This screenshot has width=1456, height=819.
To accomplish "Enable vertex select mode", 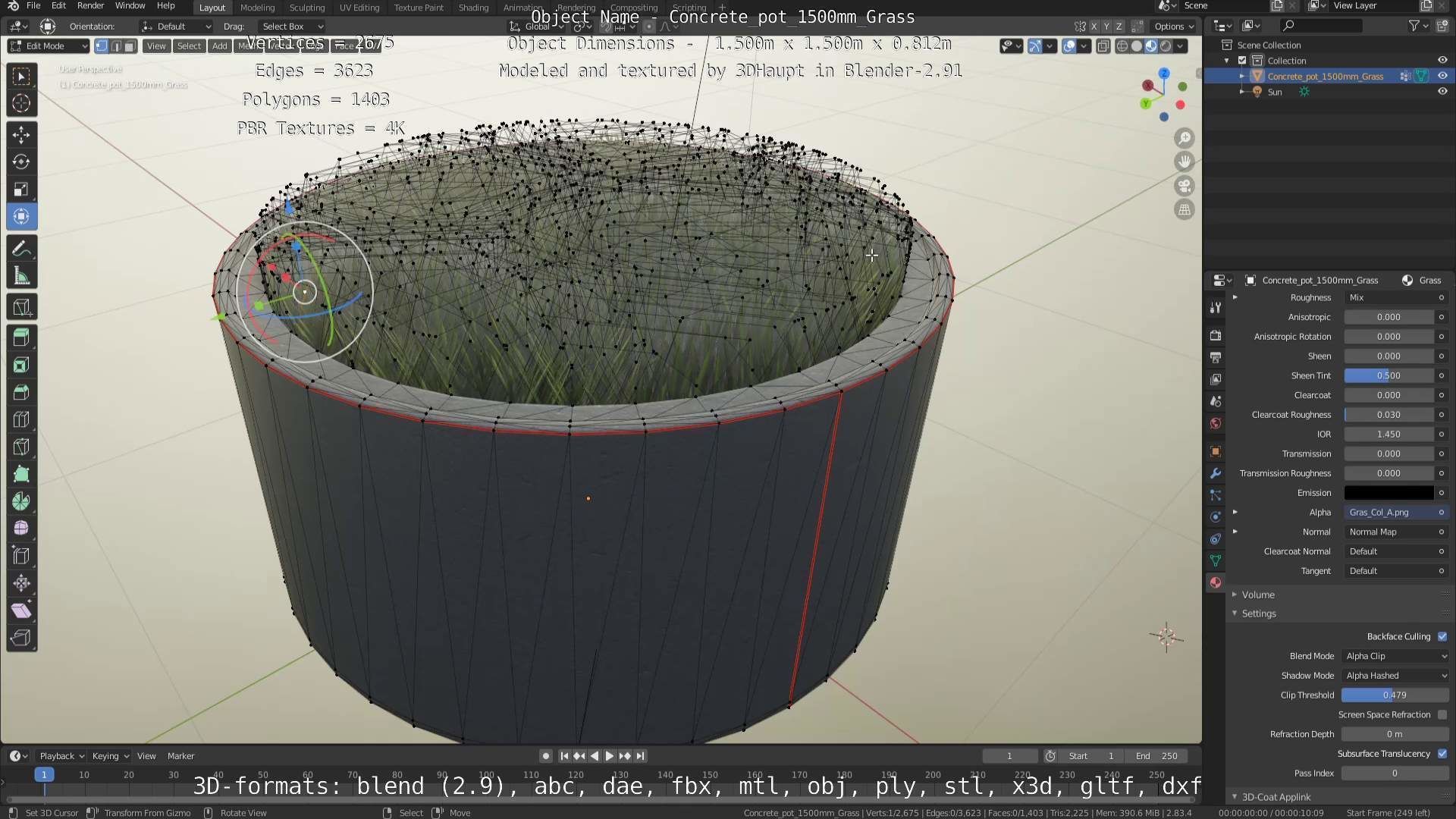I will click(102, 46).
